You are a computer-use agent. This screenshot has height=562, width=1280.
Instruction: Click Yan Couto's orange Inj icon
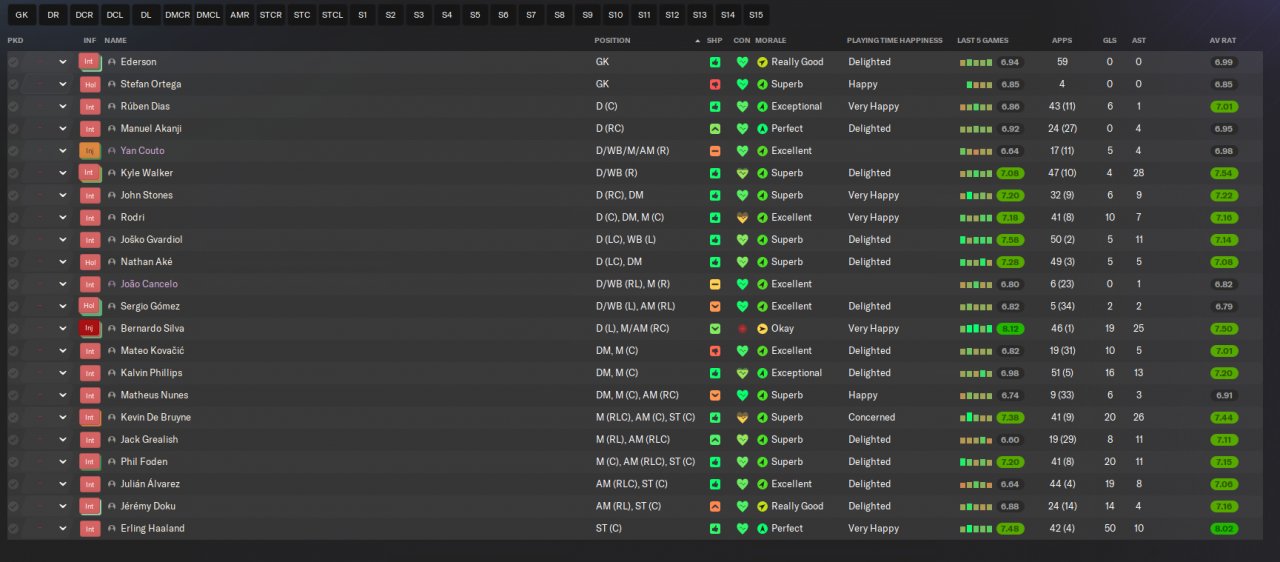(x=90, y=151)
